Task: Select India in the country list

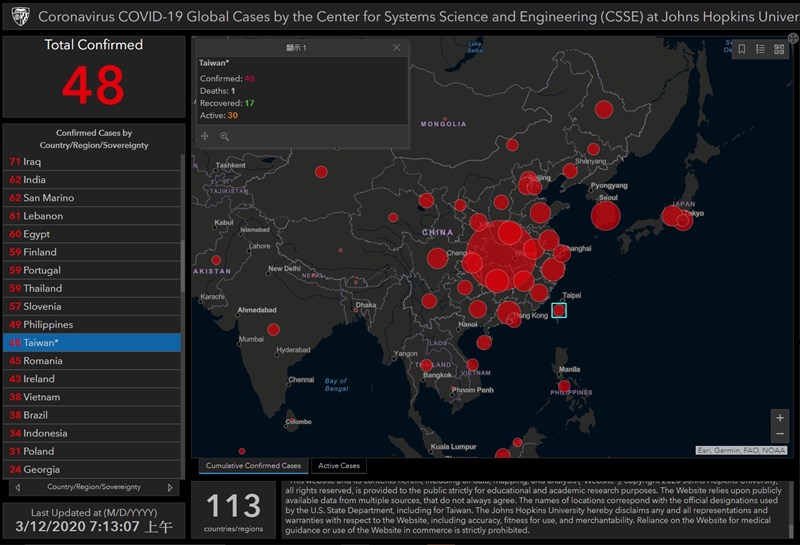Action: pyautogui.click(x=92, y=180)
